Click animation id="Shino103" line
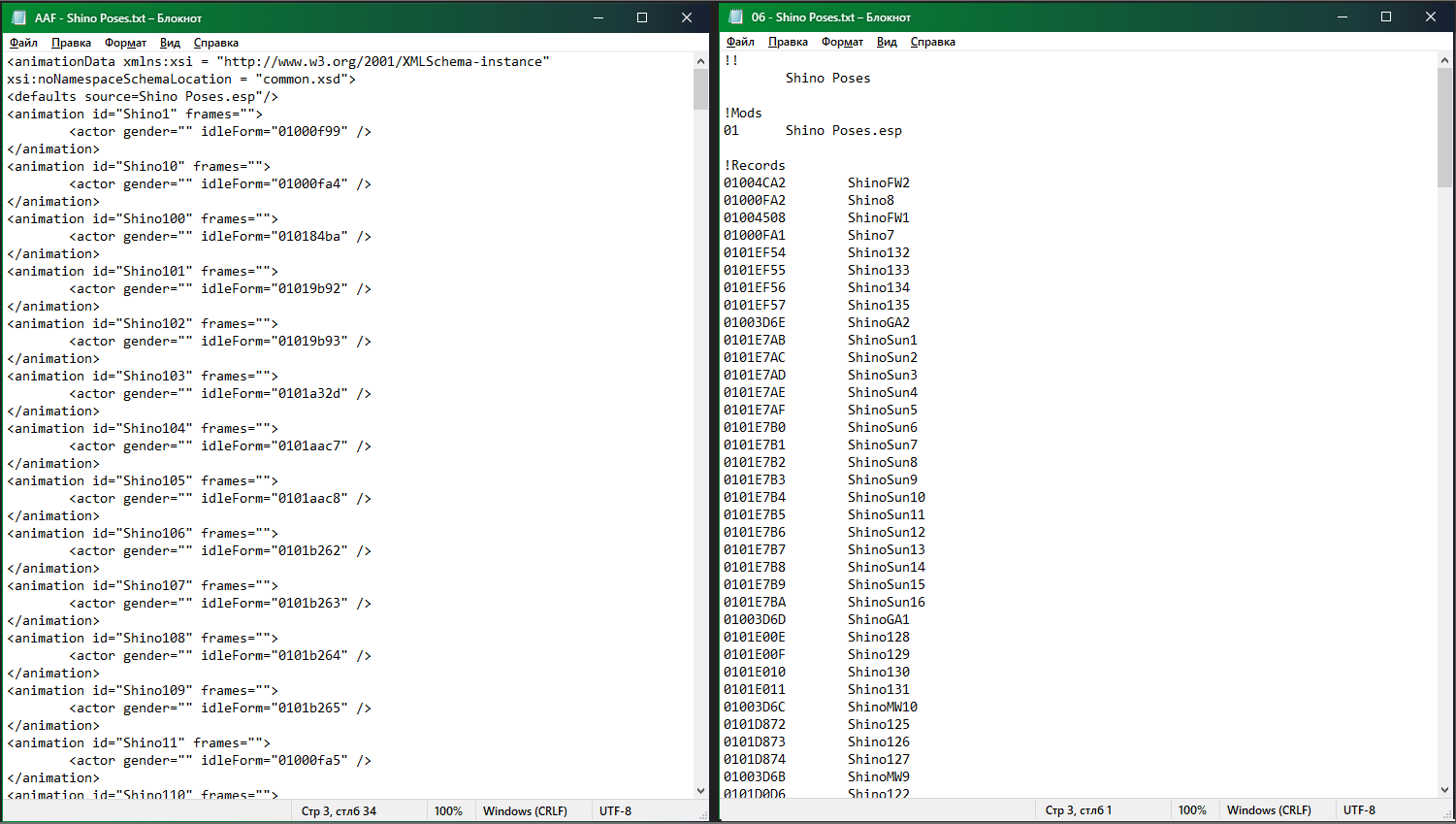Viewport: 1456px width, 824px height. coord(143,376)
